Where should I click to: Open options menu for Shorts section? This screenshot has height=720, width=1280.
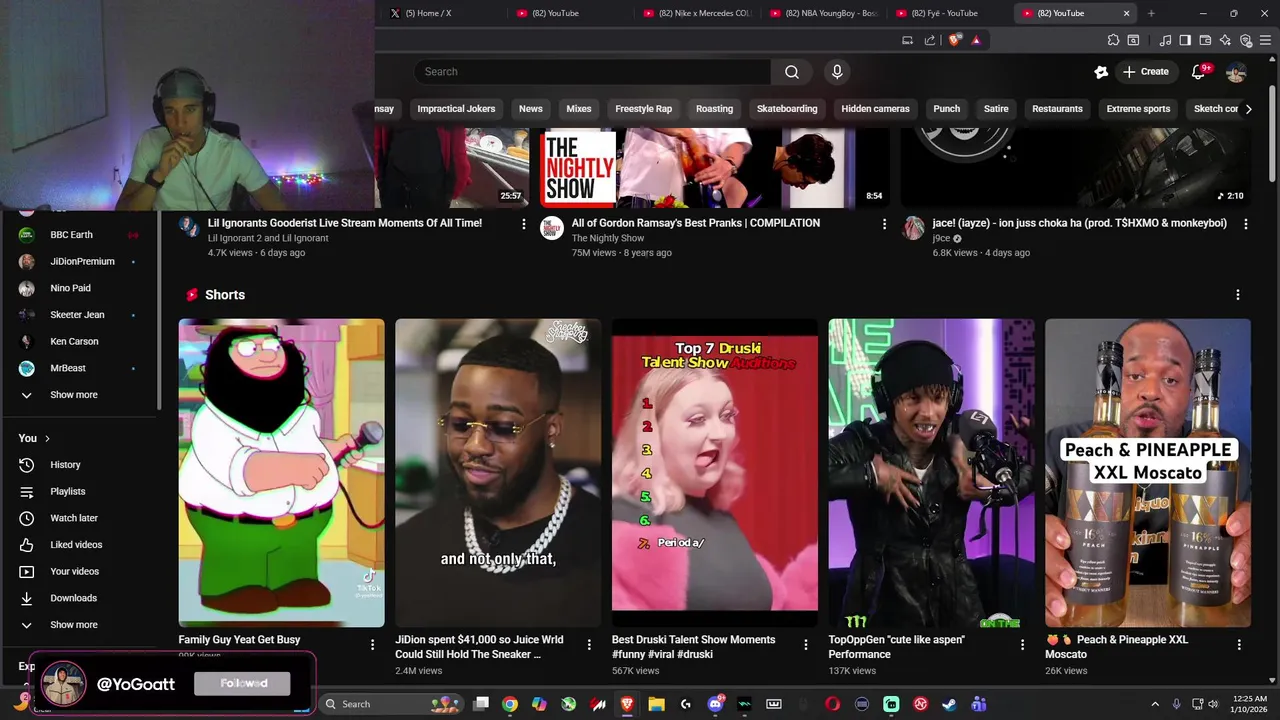pyautogui.click(x=1238, y=295)
